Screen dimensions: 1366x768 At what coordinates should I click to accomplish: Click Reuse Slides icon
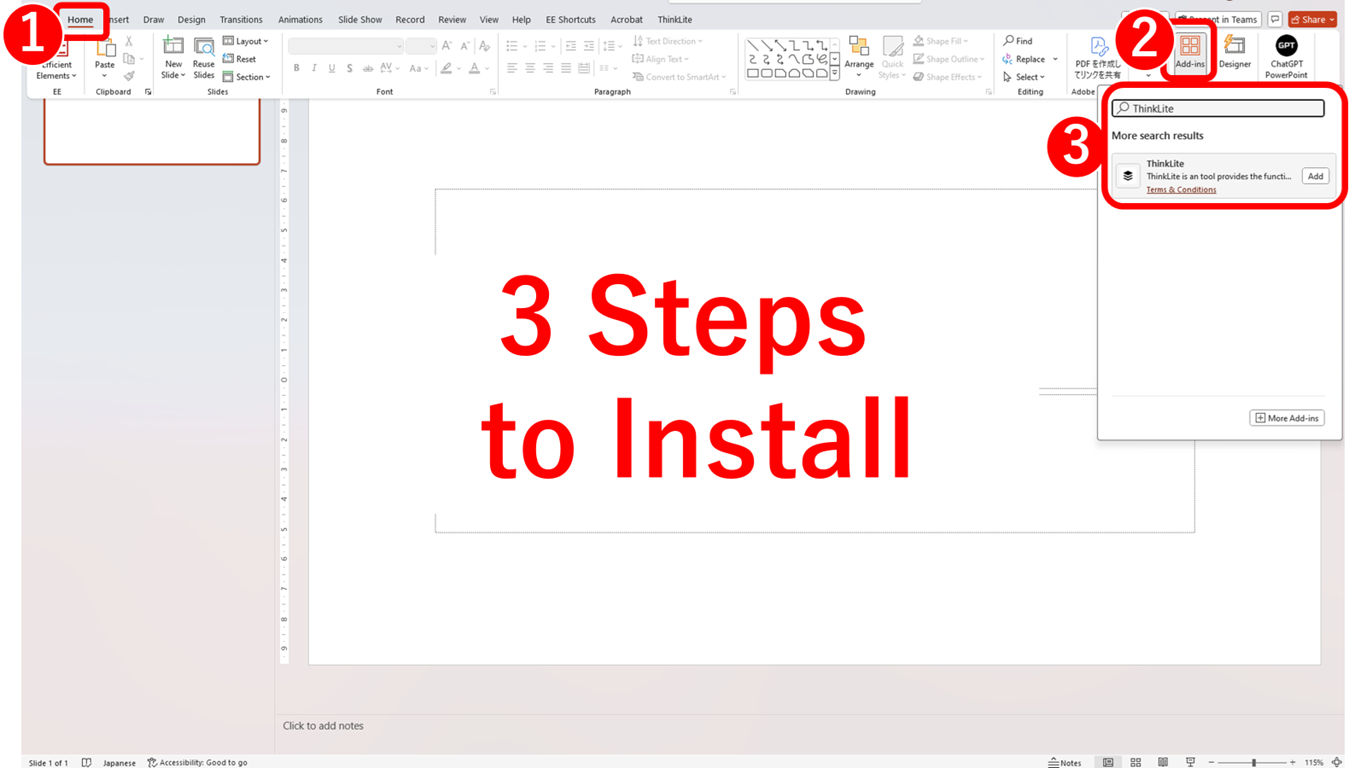coord(204,56)
